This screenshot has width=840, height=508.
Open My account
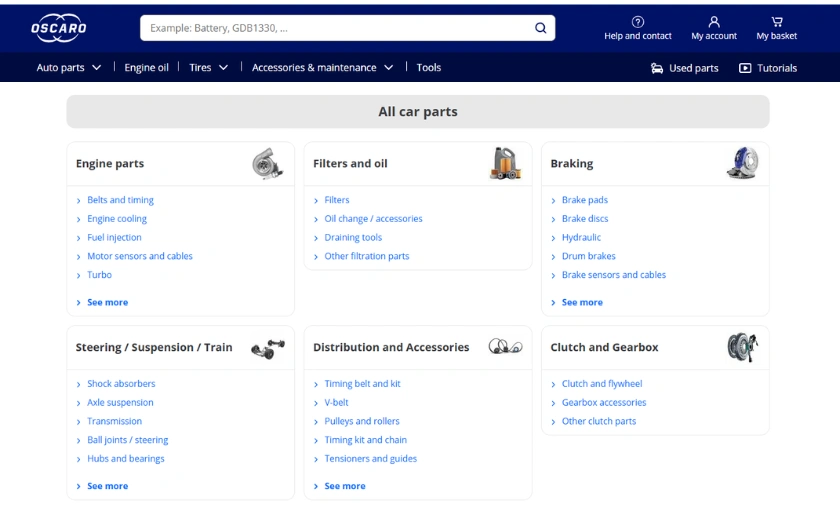[714, 28]
